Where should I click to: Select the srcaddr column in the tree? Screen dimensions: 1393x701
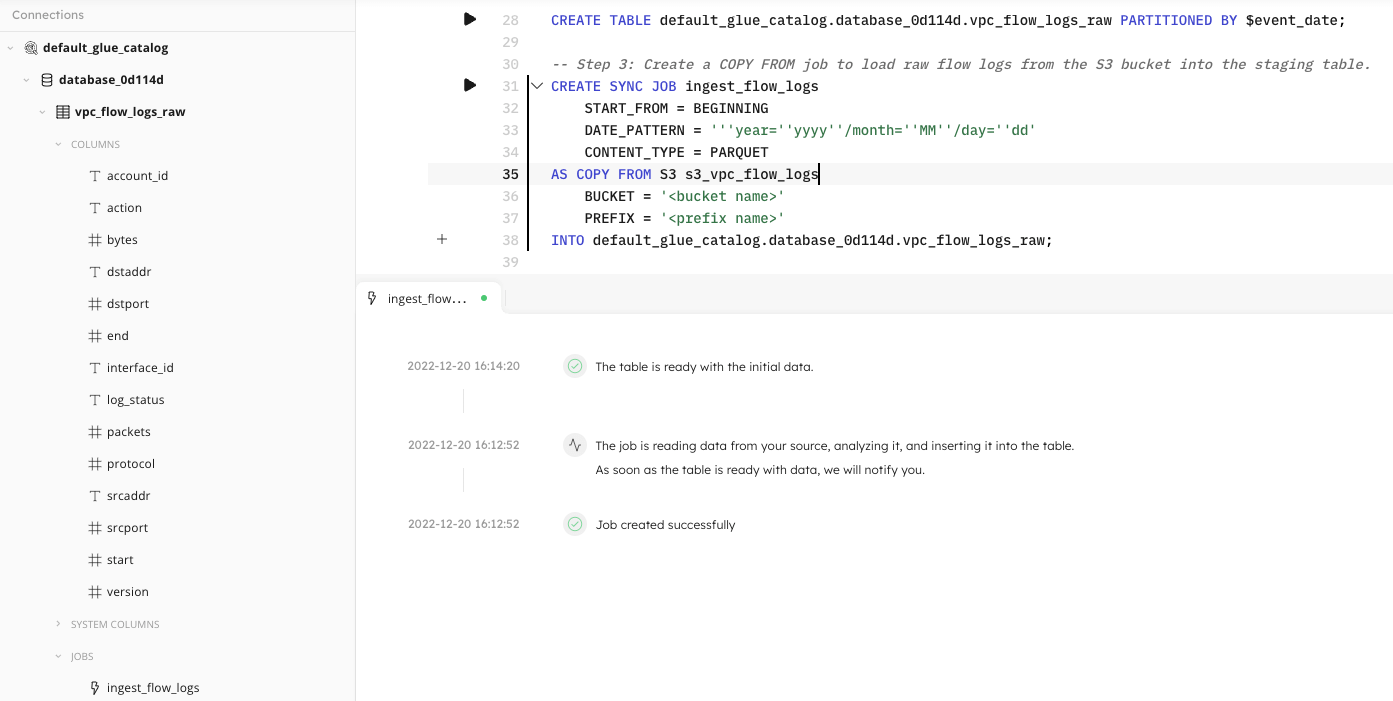point(128,496)
